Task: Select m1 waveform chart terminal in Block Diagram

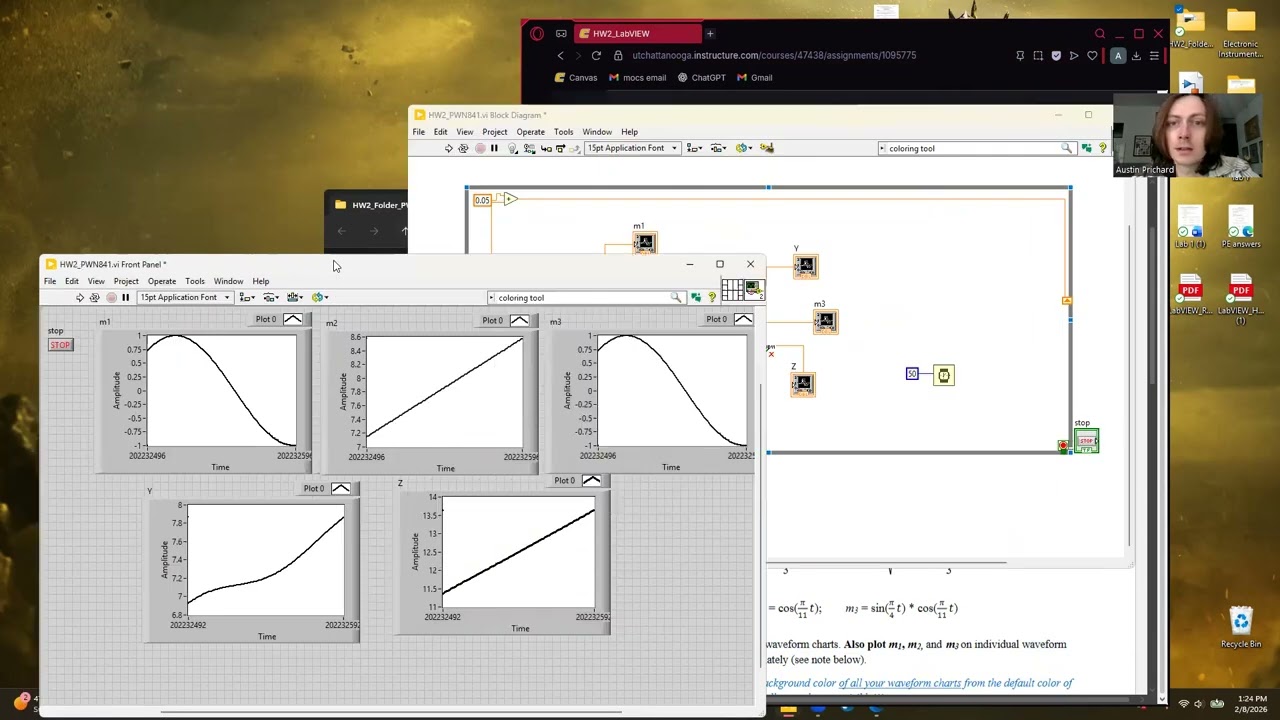Action: (x=645, y=244)
